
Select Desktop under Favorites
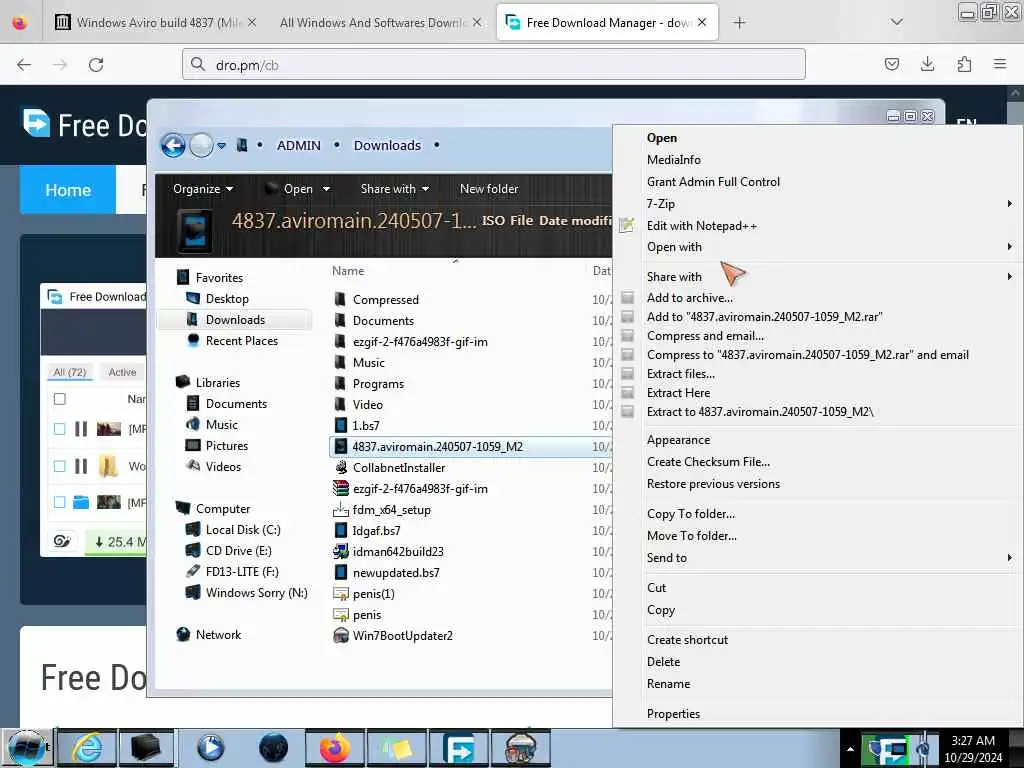227,298
